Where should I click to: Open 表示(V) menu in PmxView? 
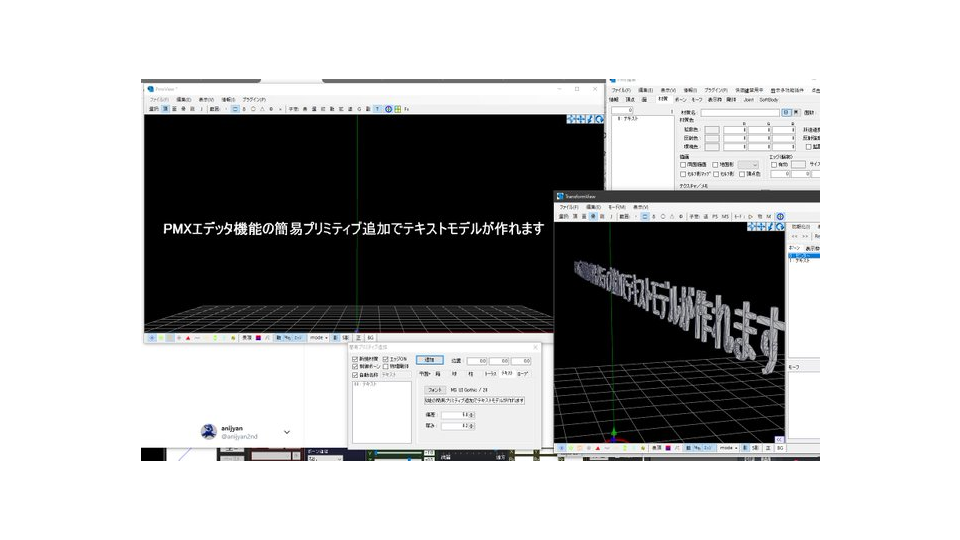tap(206, 99)
